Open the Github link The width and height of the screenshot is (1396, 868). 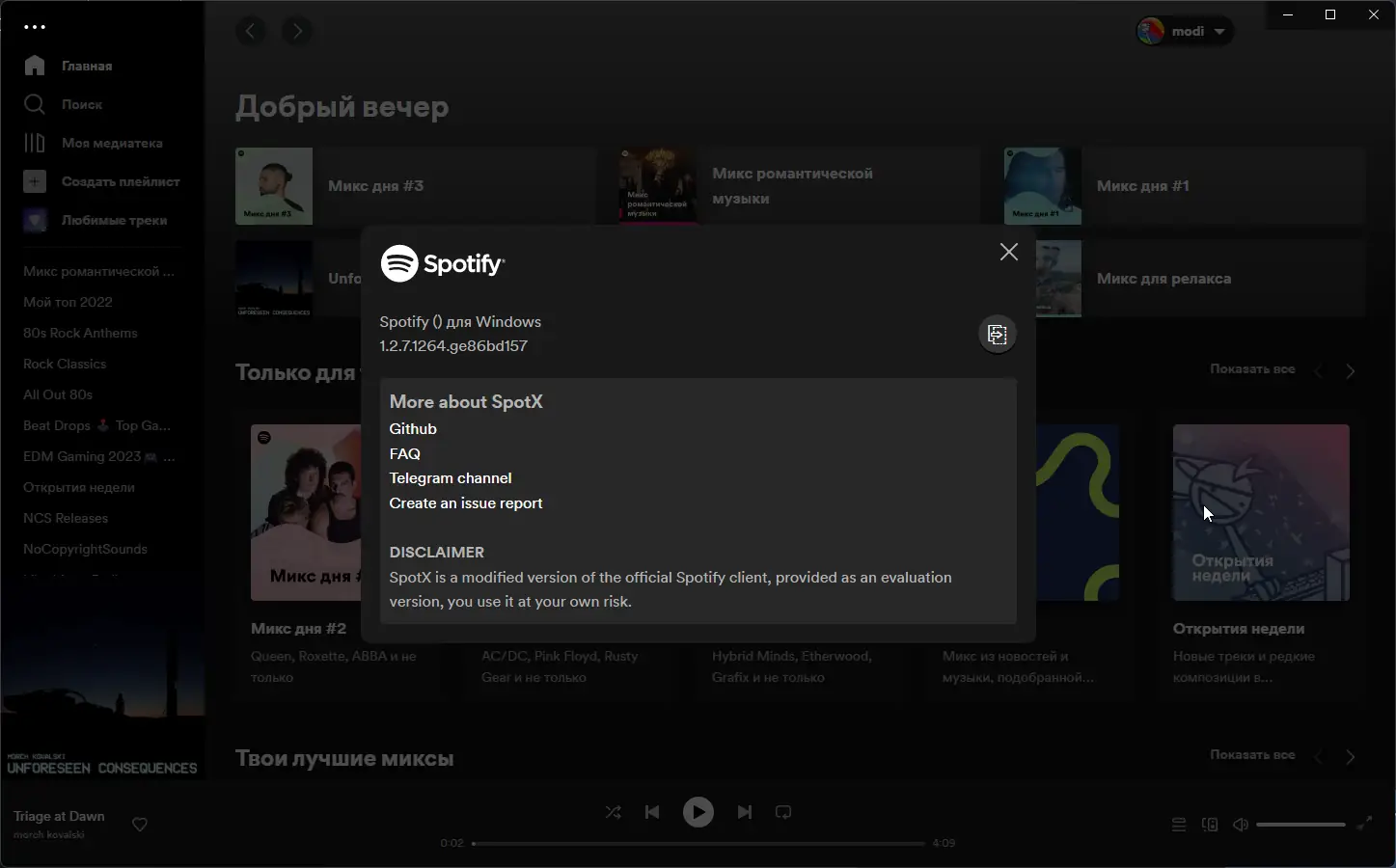(413, 429)
